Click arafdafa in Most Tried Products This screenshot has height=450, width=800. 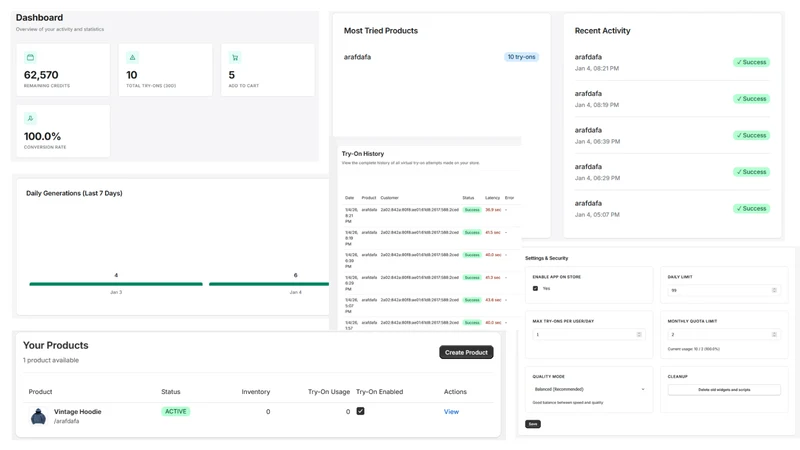tap(357, 57)
